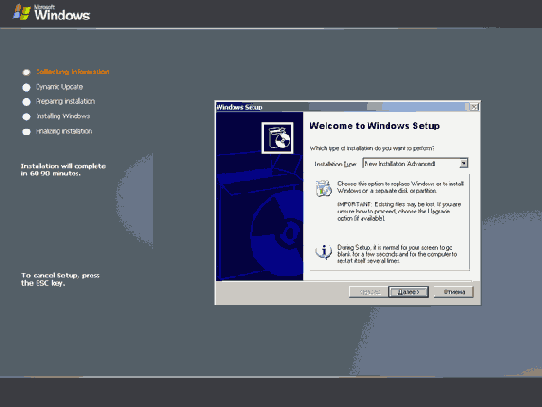Click the setup CD box icon
The width and height of the screenshot is (542, 407).
[x=278, y=138]
